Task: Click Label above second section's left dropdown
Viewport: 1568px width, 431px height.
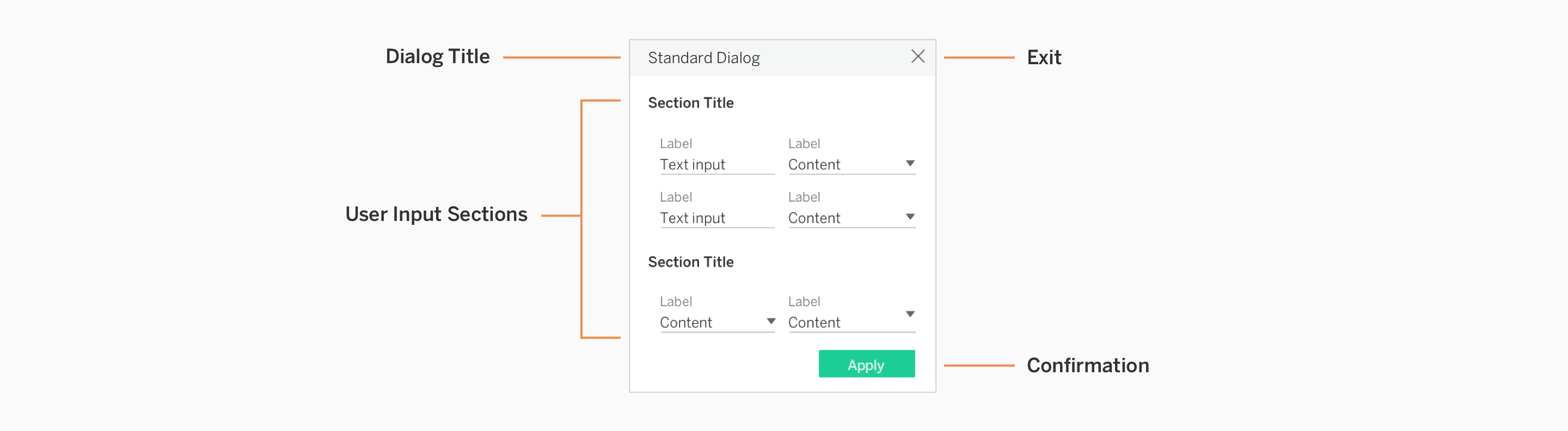Action: click(x=676, y=302)
